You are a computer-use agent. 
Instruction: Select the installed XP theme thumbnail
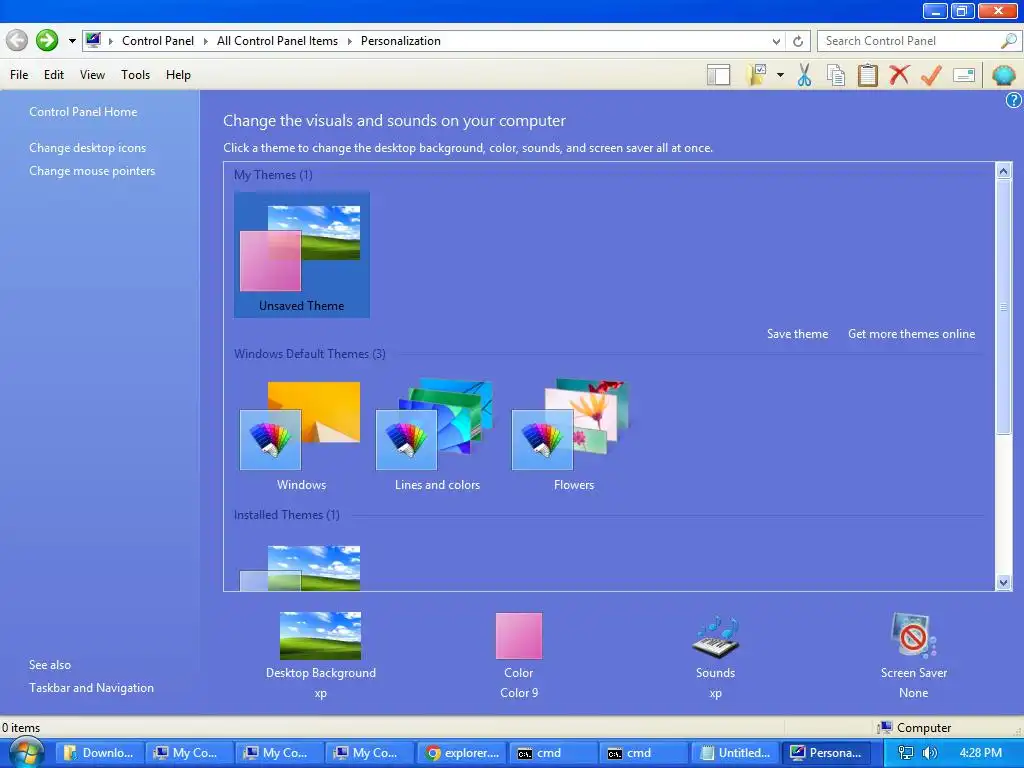click(x=300, y=568)
